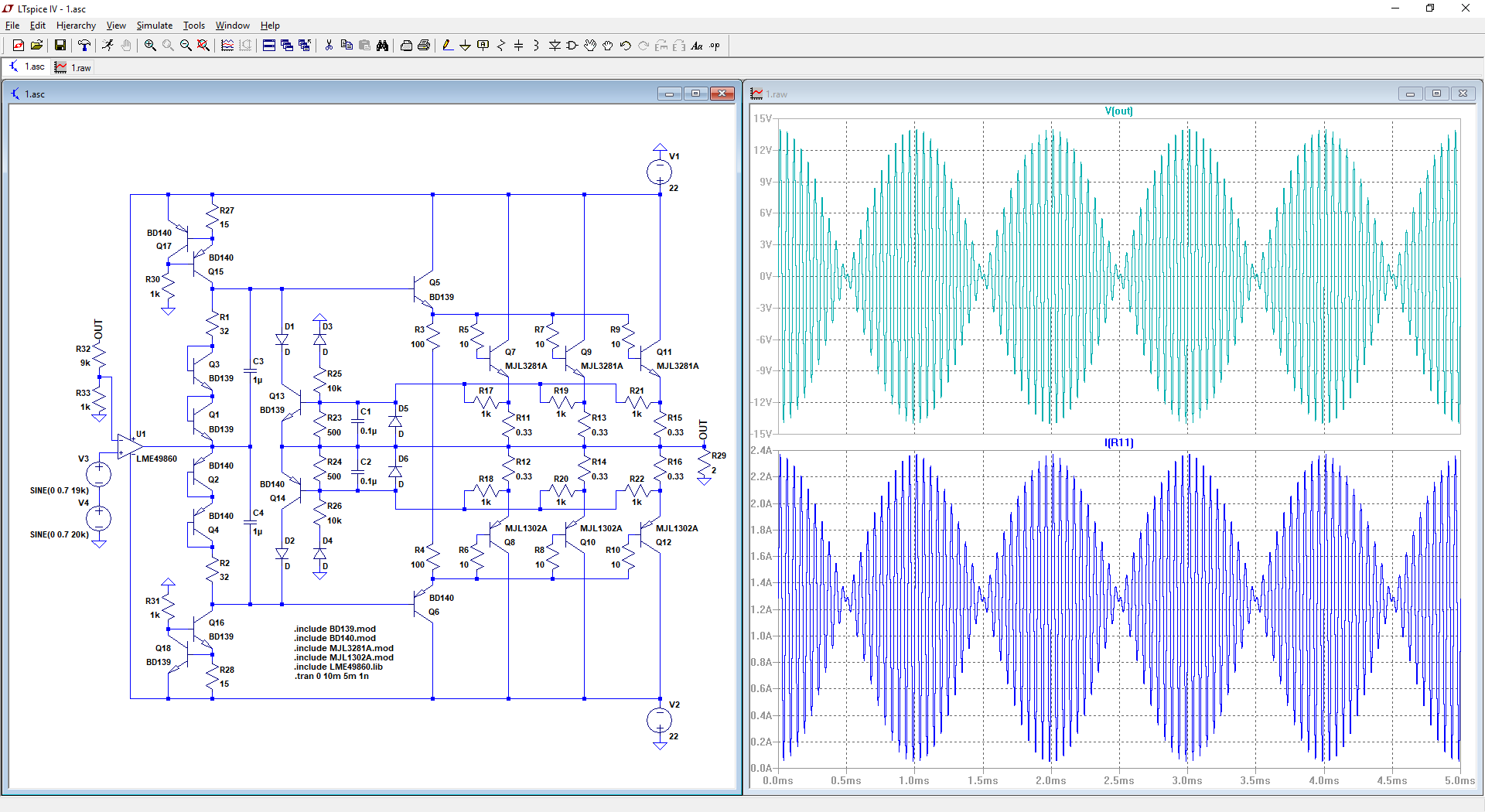This screenshot has height=812, width=1485.
Task: Open print setup icon
Action: click(406, 46)
